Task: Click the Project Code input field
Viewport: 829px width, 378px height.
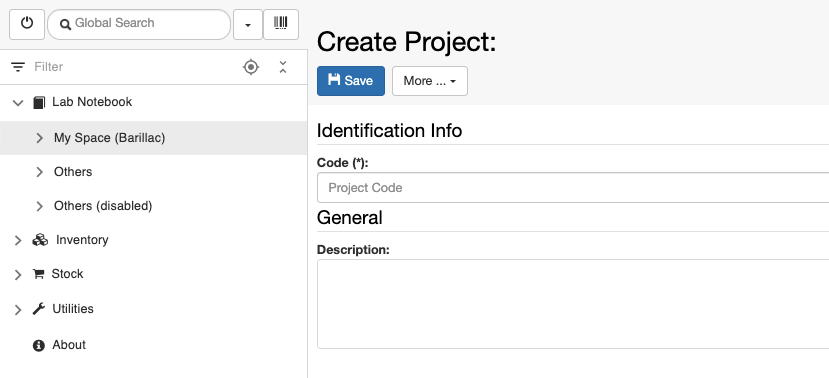Action: pyautogui.click(x=573, y=188)
